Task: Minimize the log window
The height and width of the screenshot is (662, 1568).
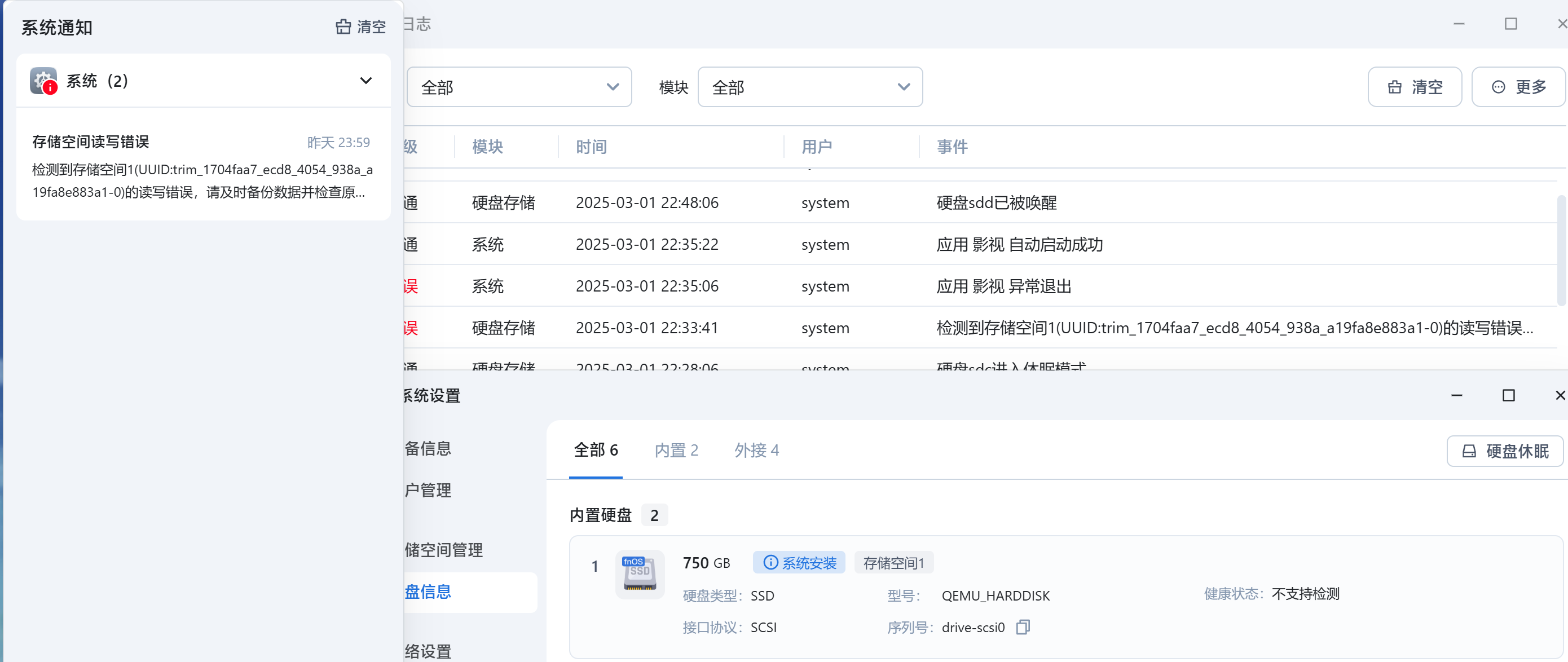Action: point(1459,24)
